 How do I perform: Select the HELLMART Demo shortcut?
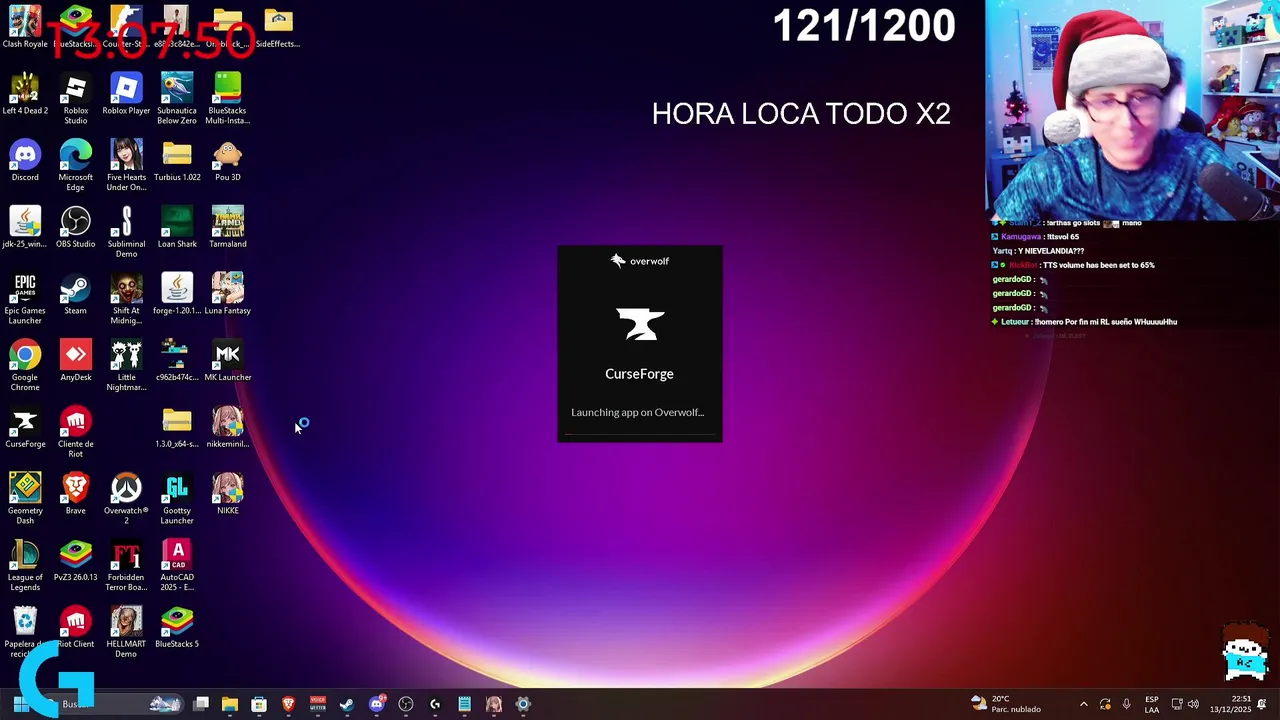coord(126,632)
